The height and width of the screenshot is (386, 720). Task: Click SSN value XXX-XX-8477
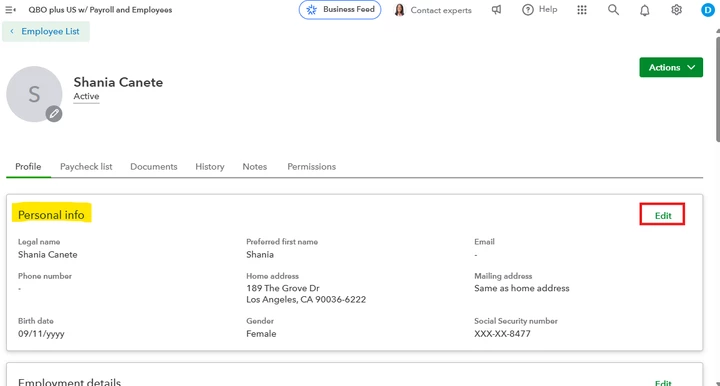click(x=502, y=334)
